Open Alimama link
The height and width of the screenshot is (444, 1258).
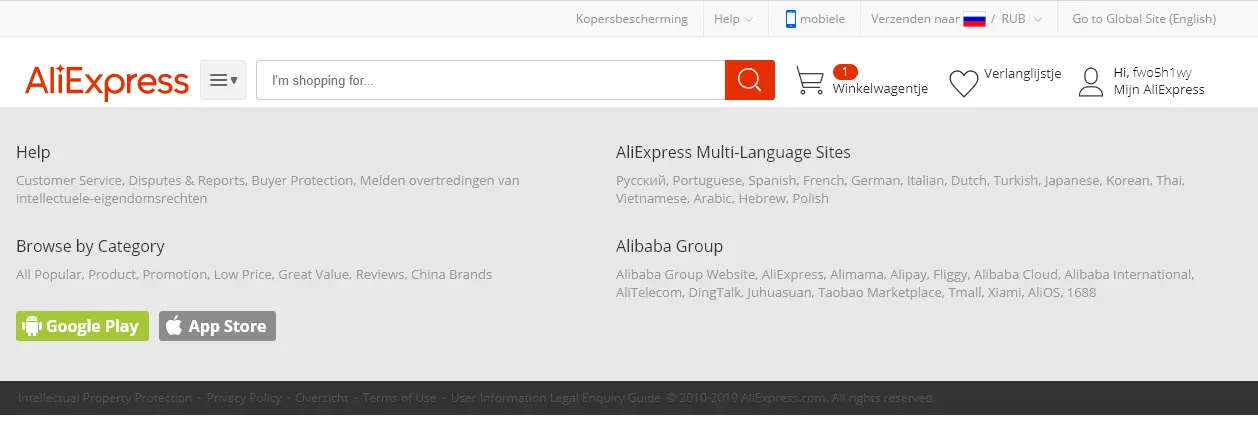click(x=857, y=274)
